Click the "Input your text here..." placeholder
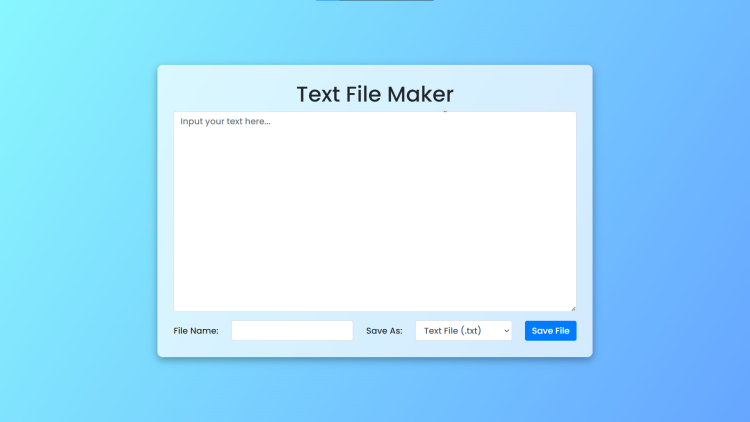Screen dimensions: 750x422 [225, 121]
